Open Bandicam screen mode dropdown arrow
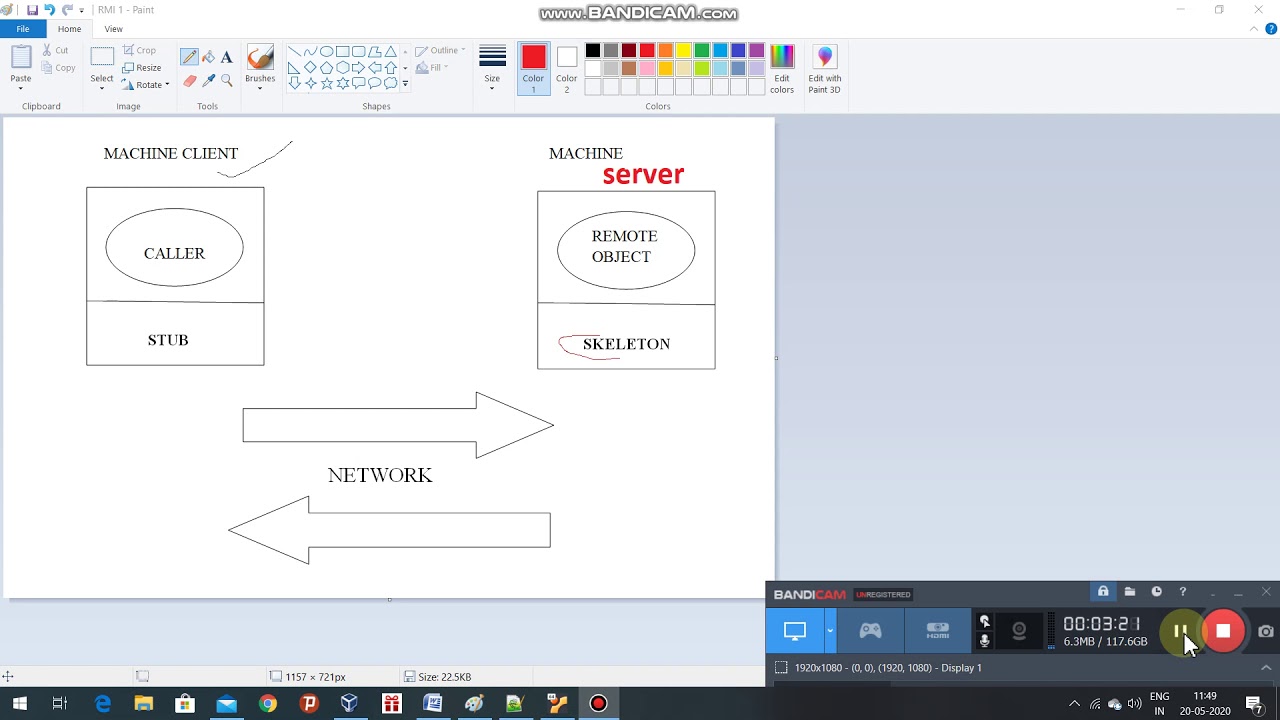 point(829,631)
